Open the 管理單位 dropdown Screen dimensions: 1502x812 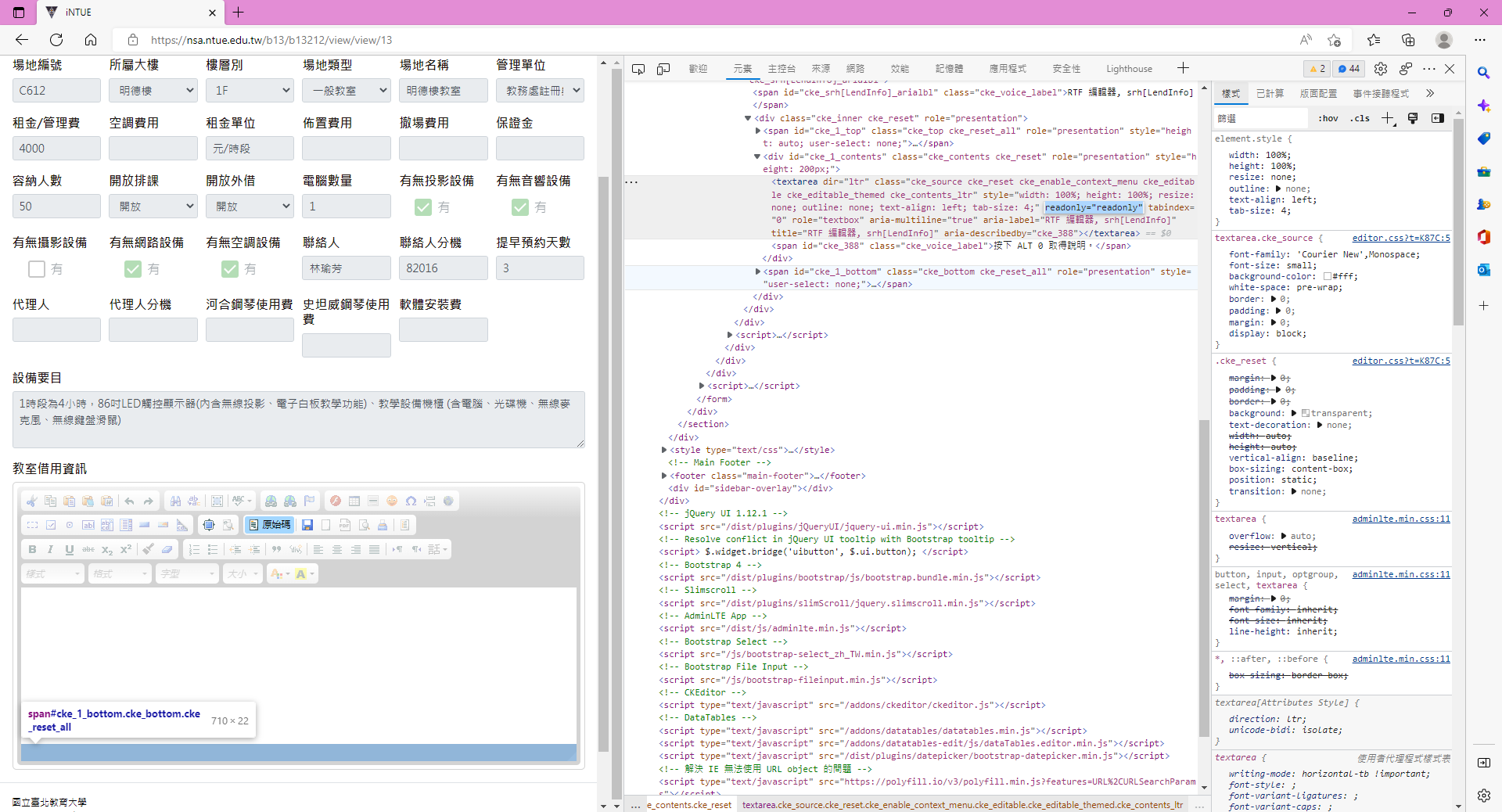point(540,91)
